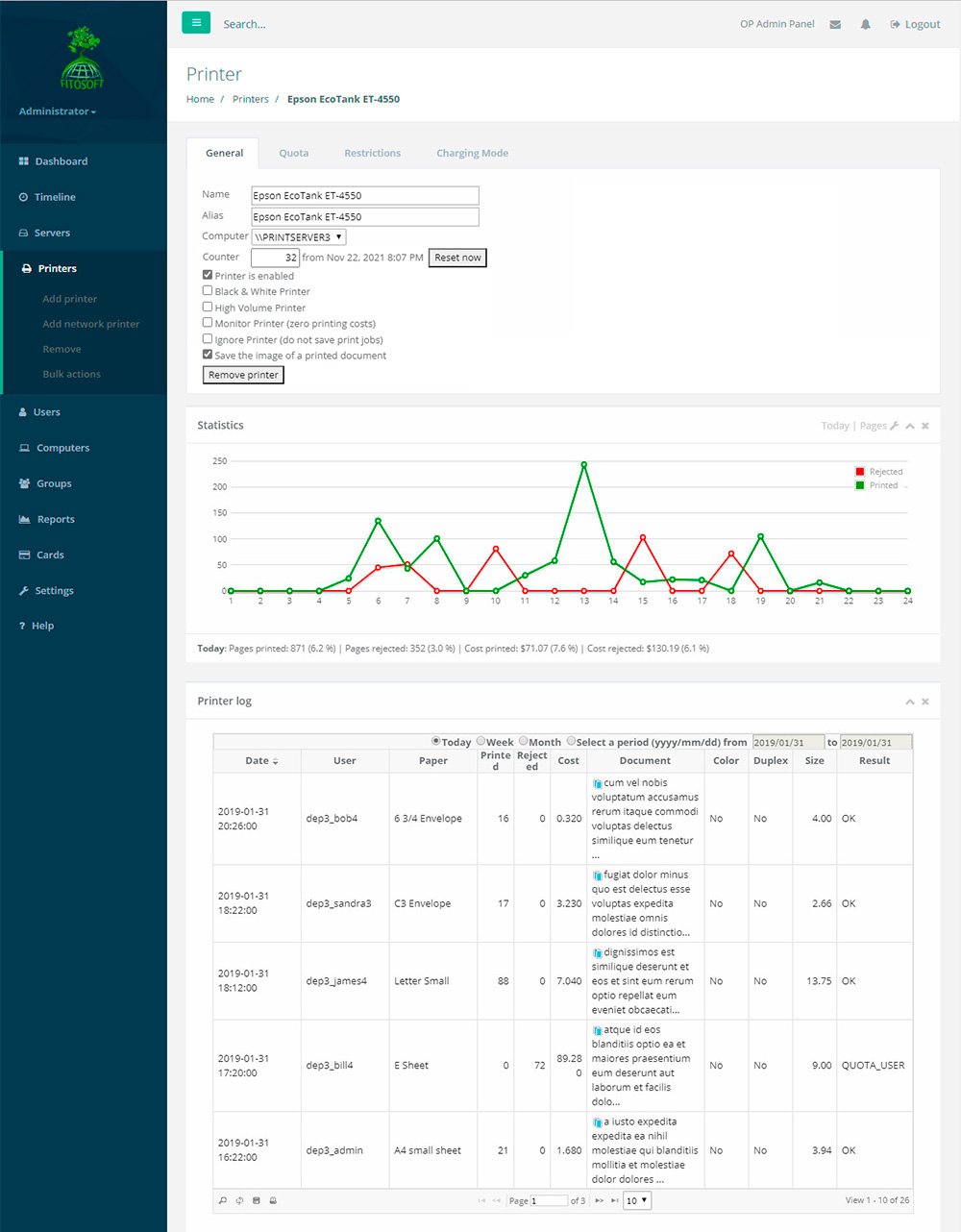Screen dimensions: 961x1232
Task: Open Statistics panel wrench settings icon
Action: pyautogui.click(x=894, y=426)
